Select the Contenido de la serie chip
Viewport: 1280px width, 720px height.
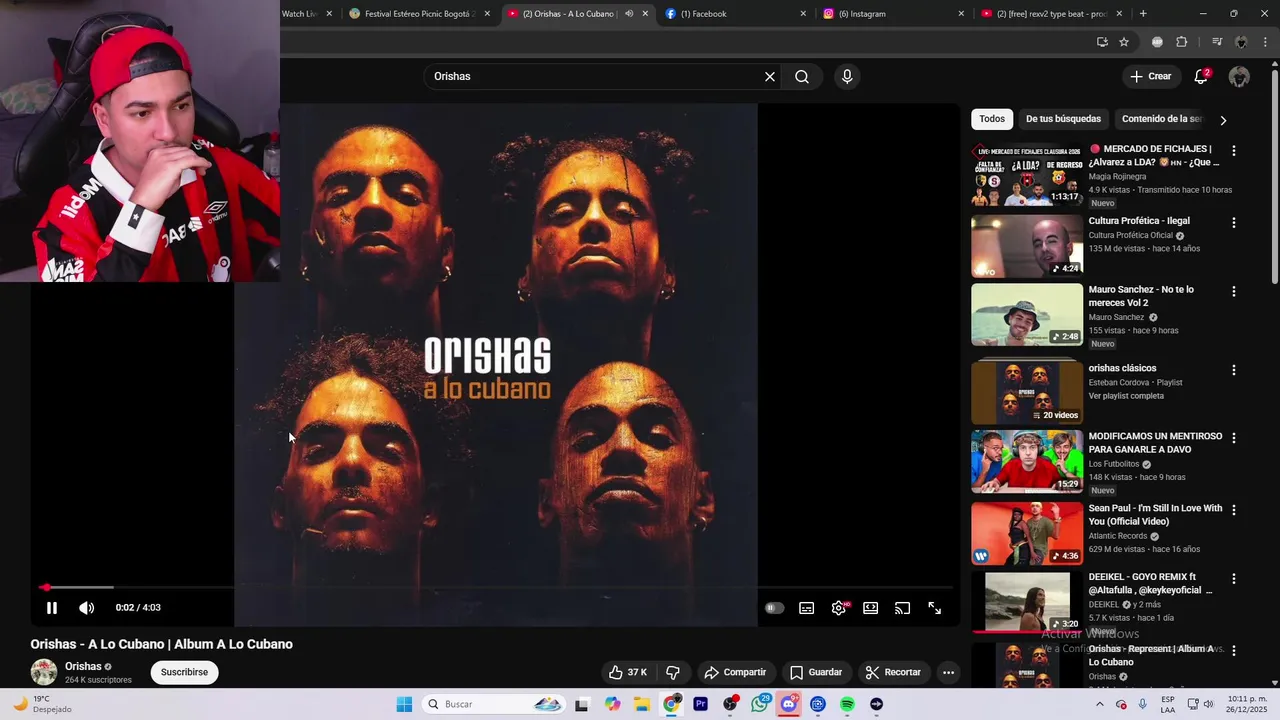tap(1161, 119)
